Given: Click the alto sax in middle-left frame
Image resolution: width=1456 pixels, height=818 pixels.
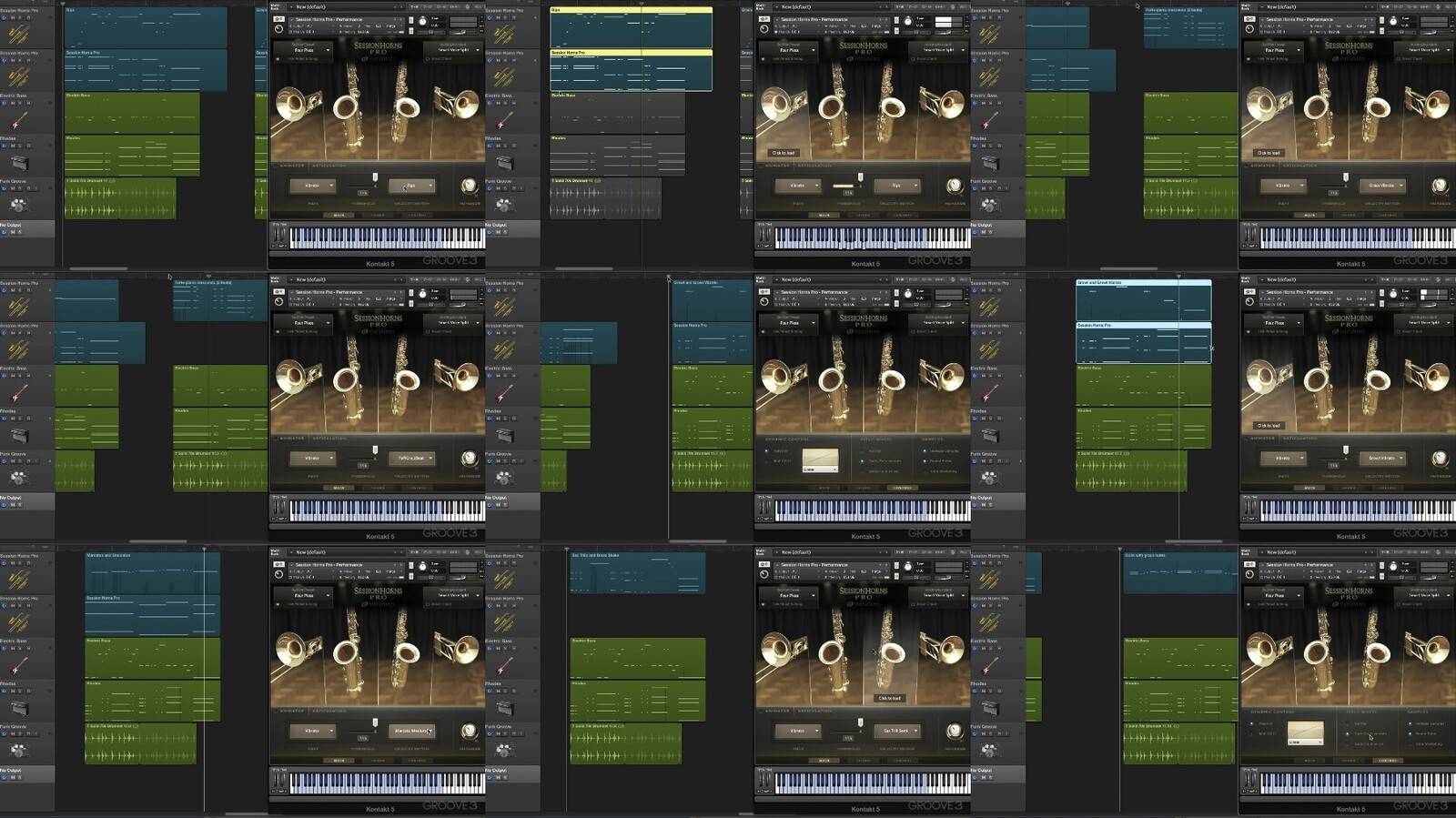Looking at the screenshot, I should coord(348,379).
